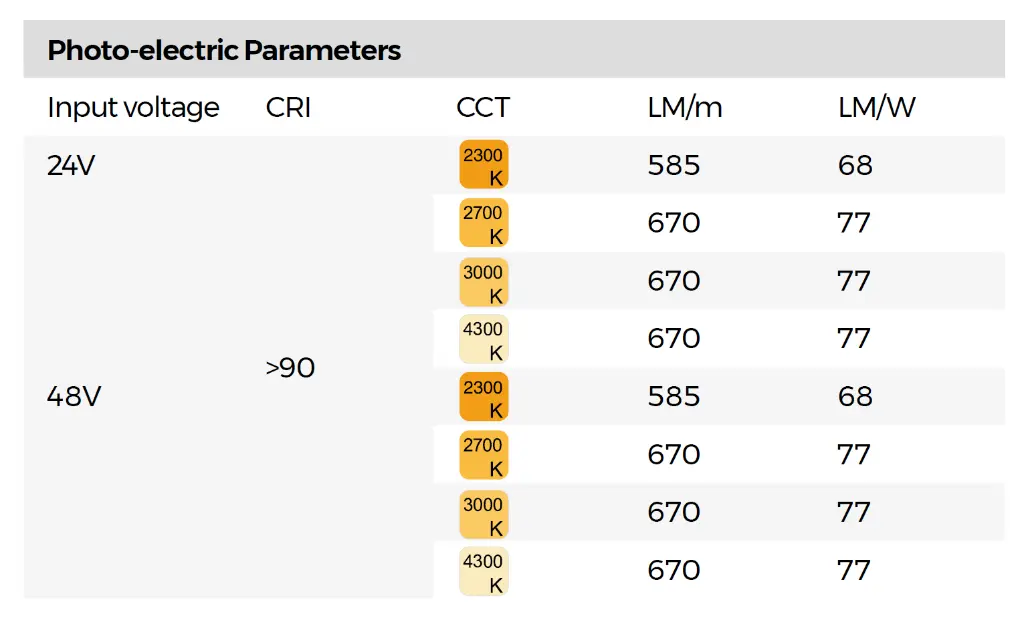Click the CRI column header
Screen dimensions: 1024x620
click(x=288, y=108)
